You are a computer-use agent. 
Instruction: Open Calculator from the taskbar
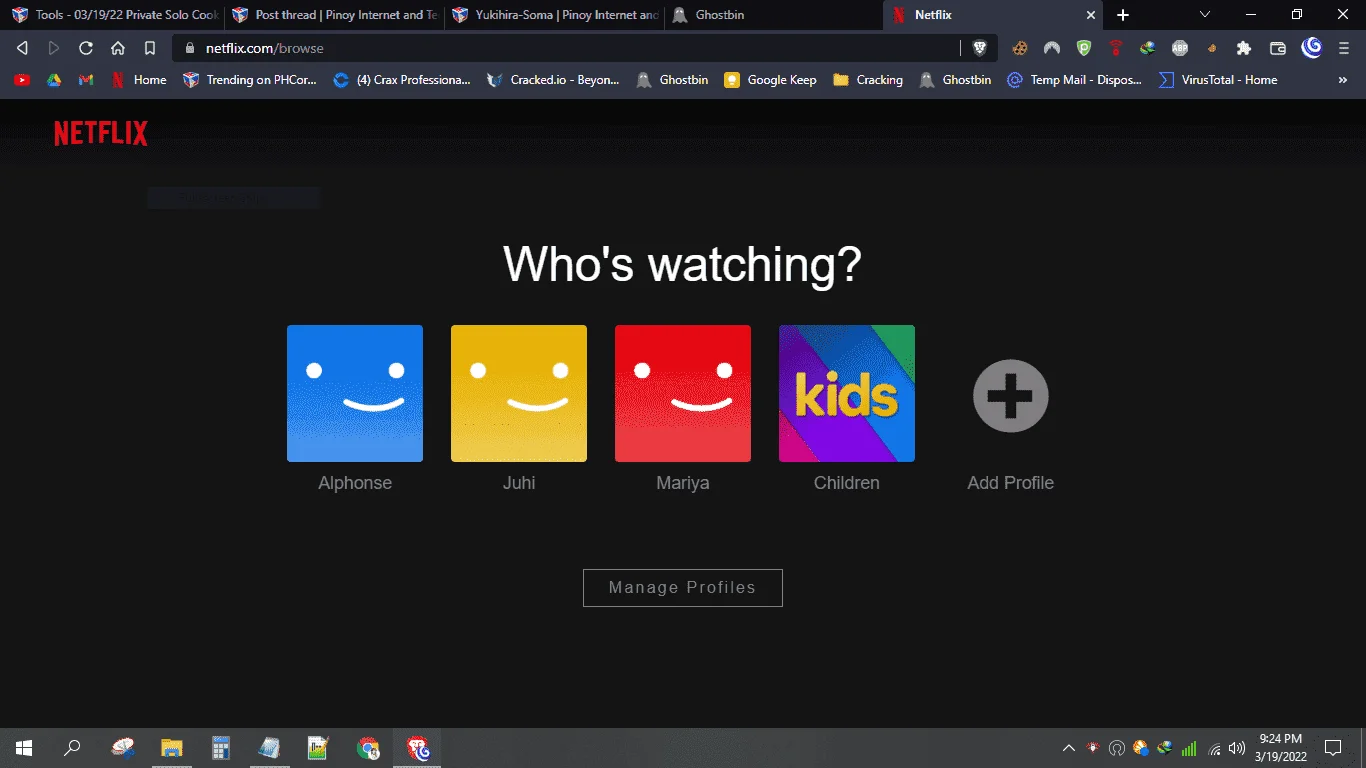[221, 748]
